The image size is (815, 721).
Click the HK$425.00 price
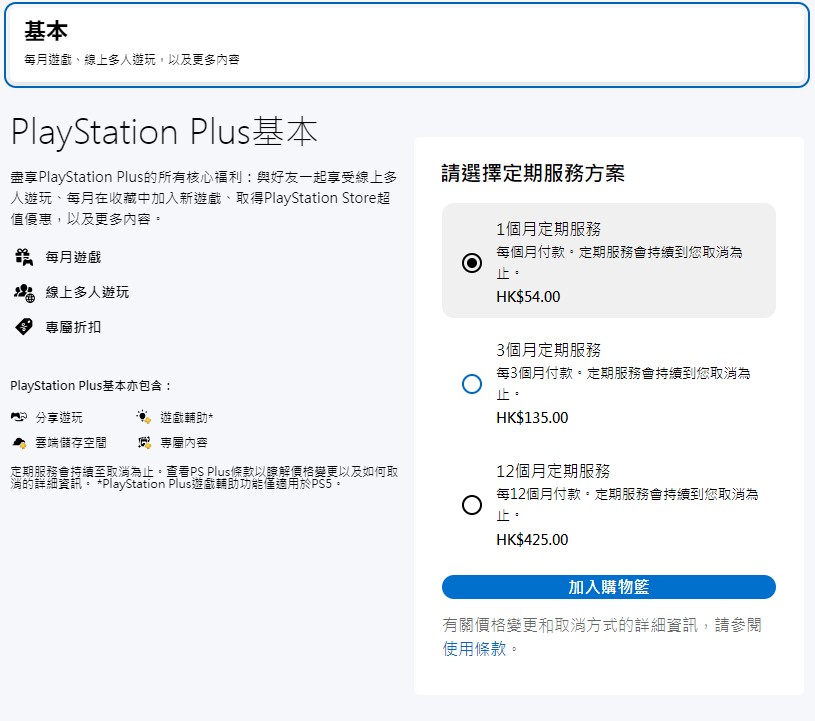pos(532,540)
